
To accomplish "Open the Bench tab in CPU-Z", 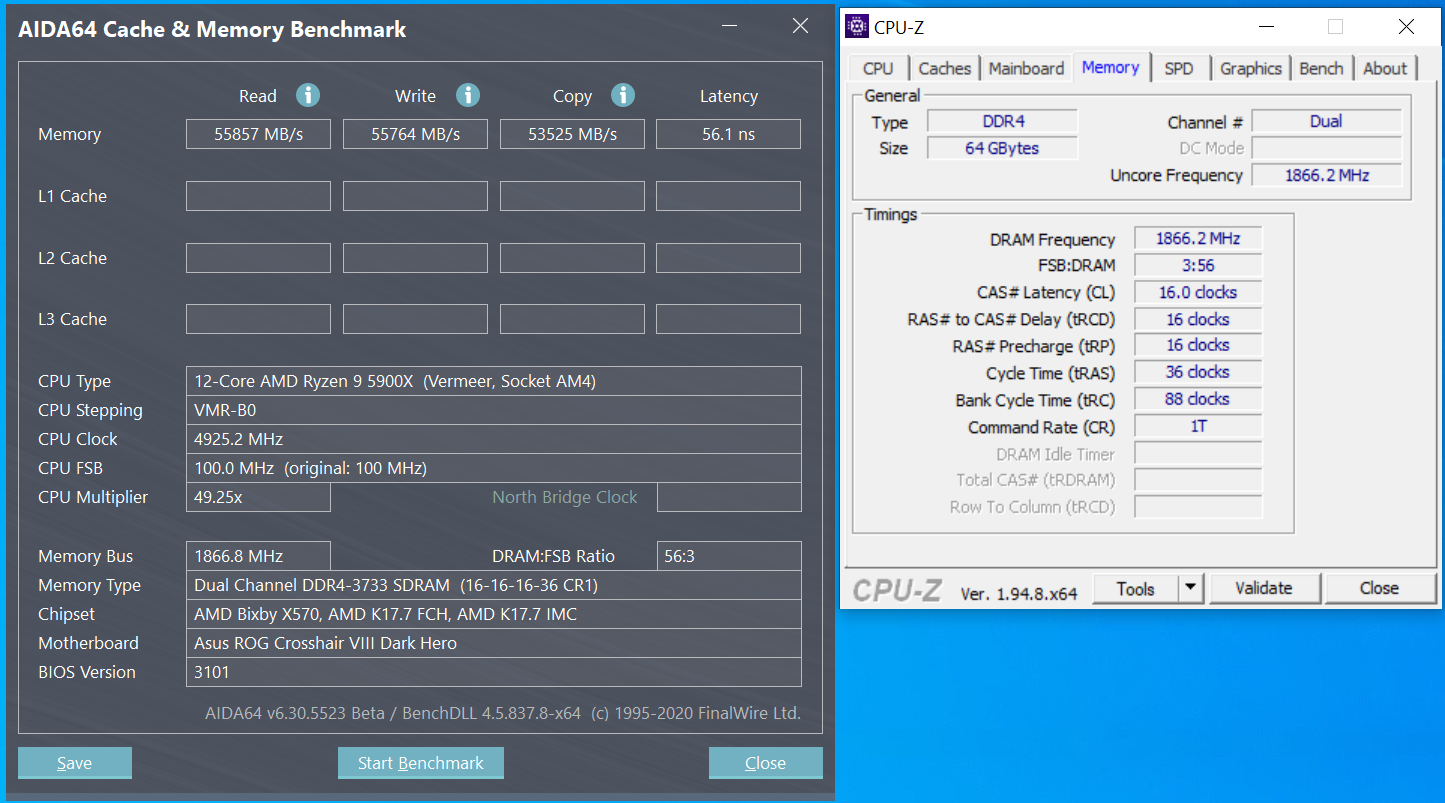I will (x=1321, y=68).
